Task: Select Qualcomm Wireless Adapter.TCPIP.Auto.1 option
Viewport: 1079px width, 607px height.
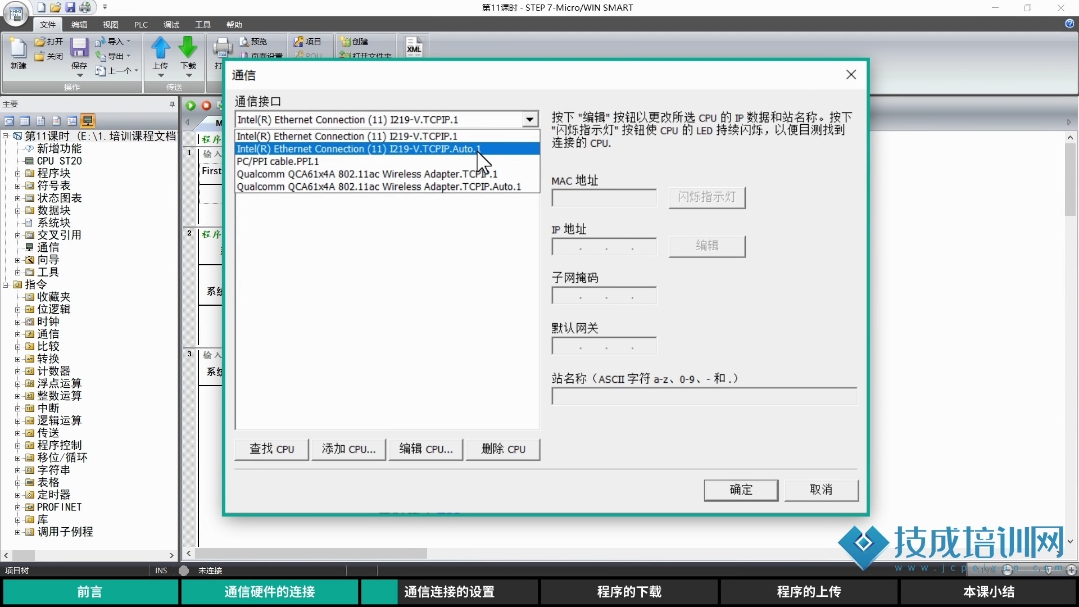Action: (x=387, y=187)
